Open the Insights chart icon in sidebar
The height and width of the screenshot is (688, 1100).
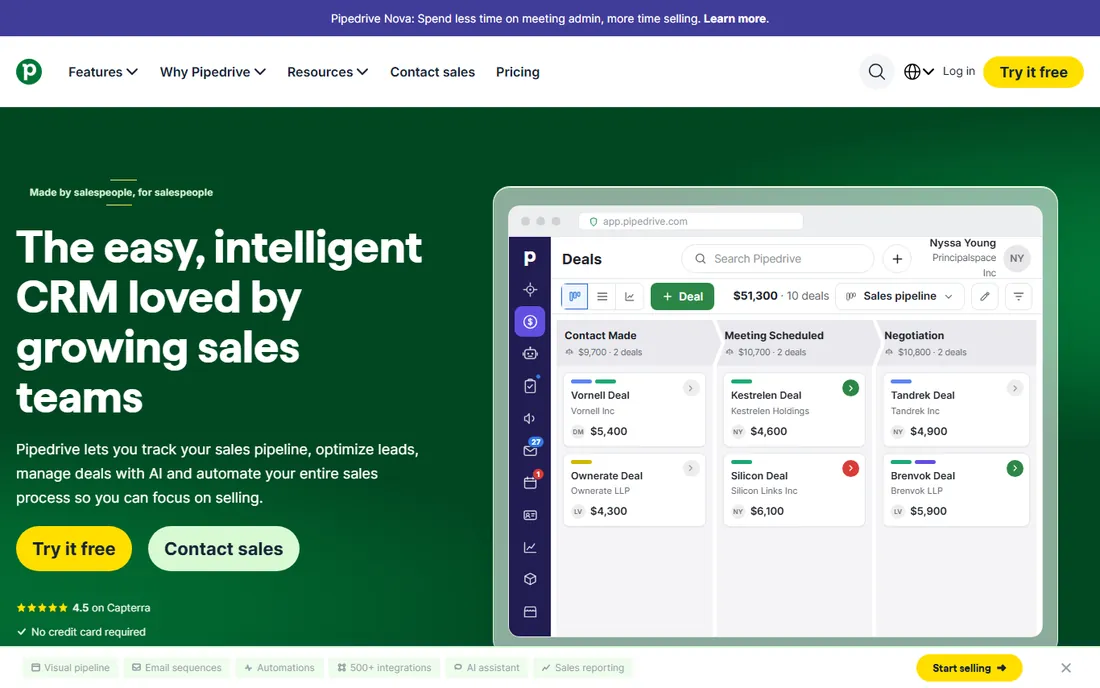pyautogui.click(x=530, y=547)
